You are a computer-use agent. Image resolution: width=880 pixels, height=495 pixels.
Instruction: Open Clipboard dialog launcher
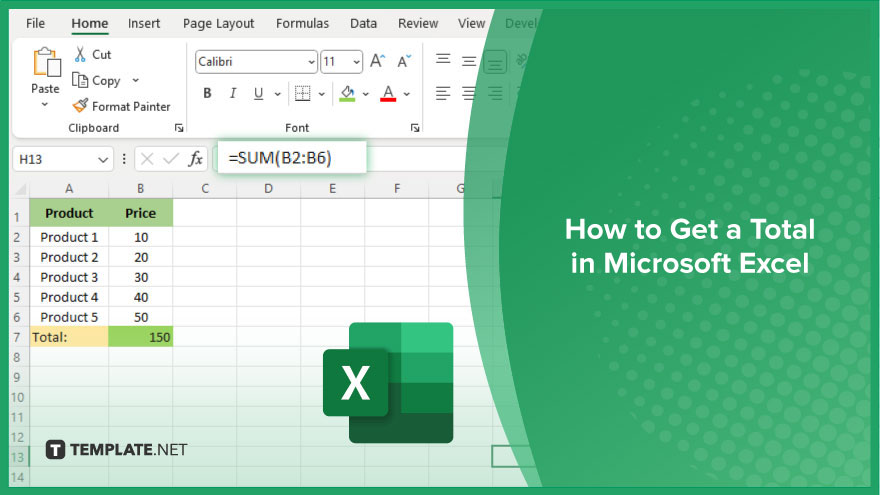click(x=179, y=129)
